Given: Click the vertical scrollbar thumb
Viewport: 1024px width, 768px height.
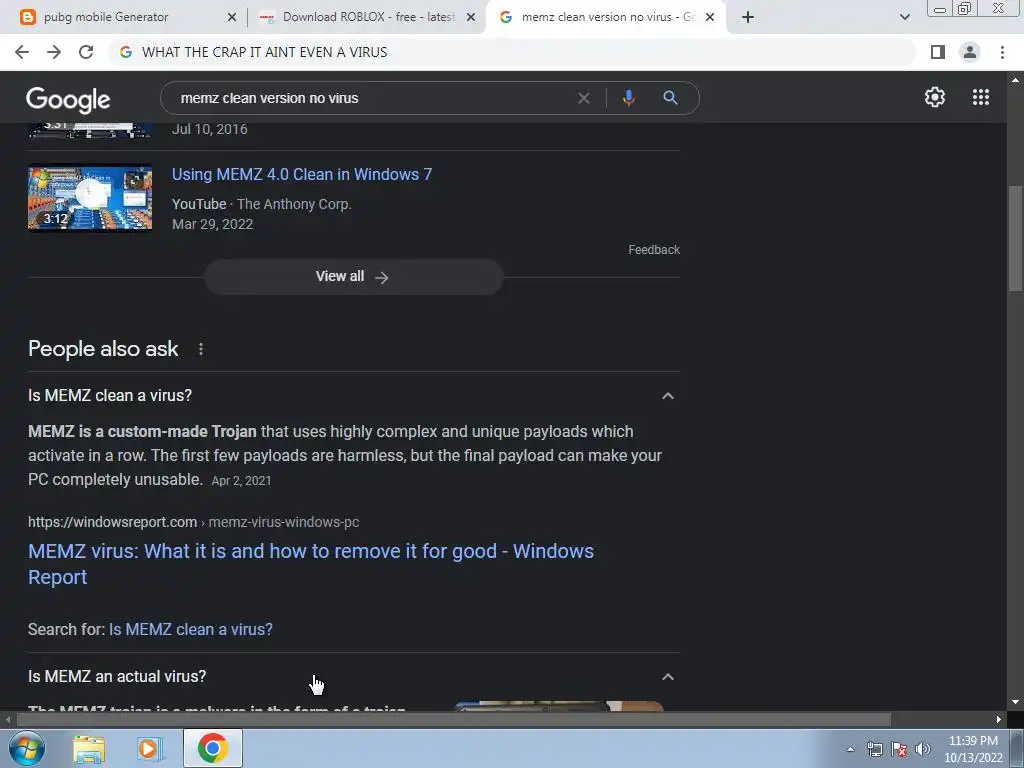Looking at the screenshot, I should pos(1015,238).
